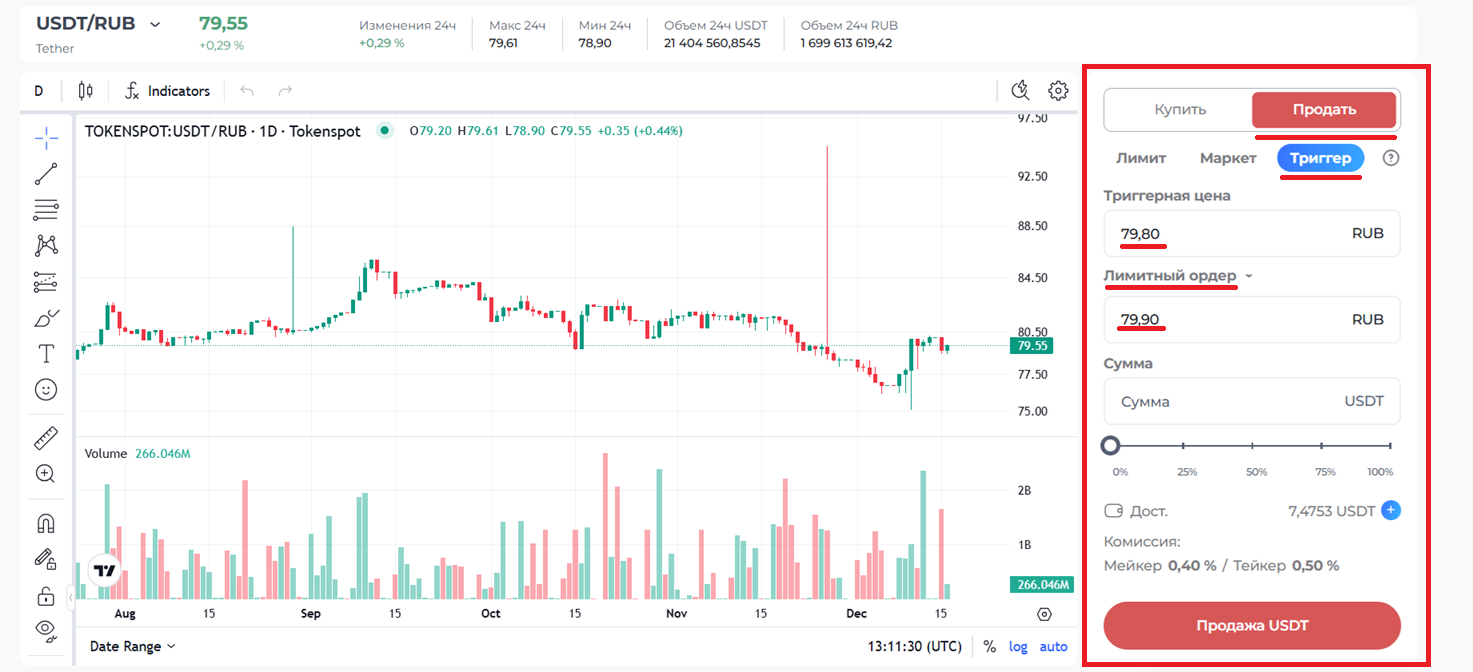Open chart settings gear icon
This screenshot has height=672, width=1473.
point(1058,91)
